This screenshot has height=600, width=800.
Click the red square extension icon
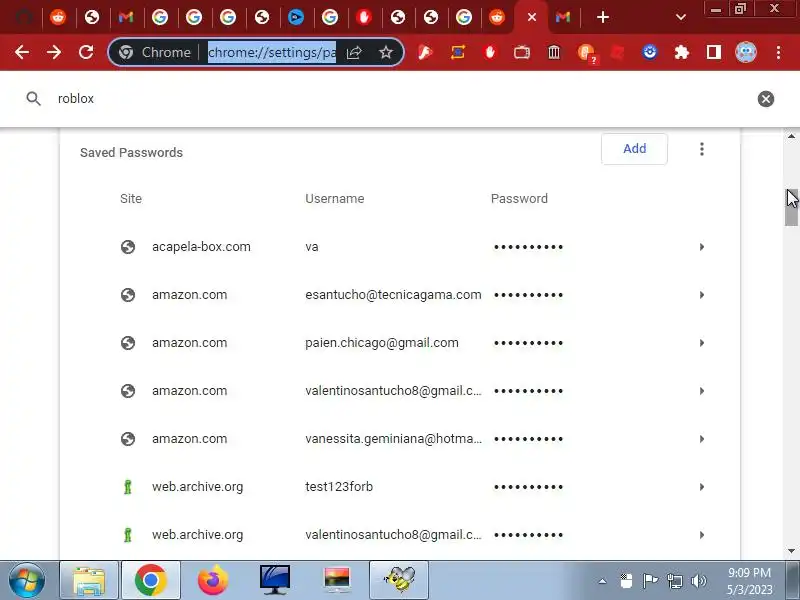coord(617,52)
